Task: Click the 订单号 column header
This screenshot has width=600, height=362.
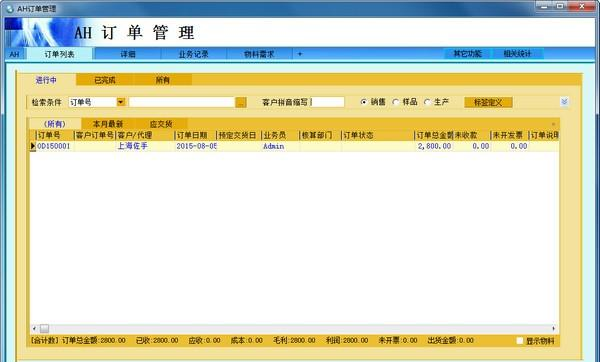Action: coord(55,135)
